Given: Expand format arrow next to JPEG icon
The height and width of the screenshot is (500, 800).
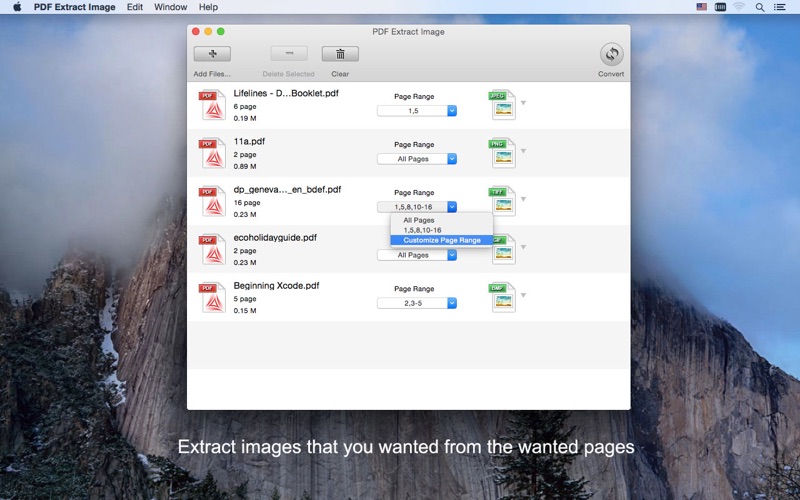Looking at the screenshot, I should click(x=523, y=103).
